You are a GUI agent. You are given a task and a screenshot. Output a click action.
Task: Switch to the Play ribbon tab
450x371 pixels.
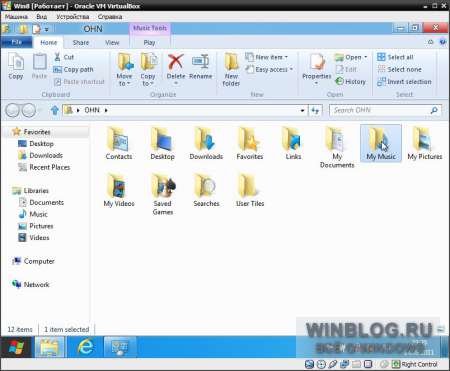coord(149,42)
